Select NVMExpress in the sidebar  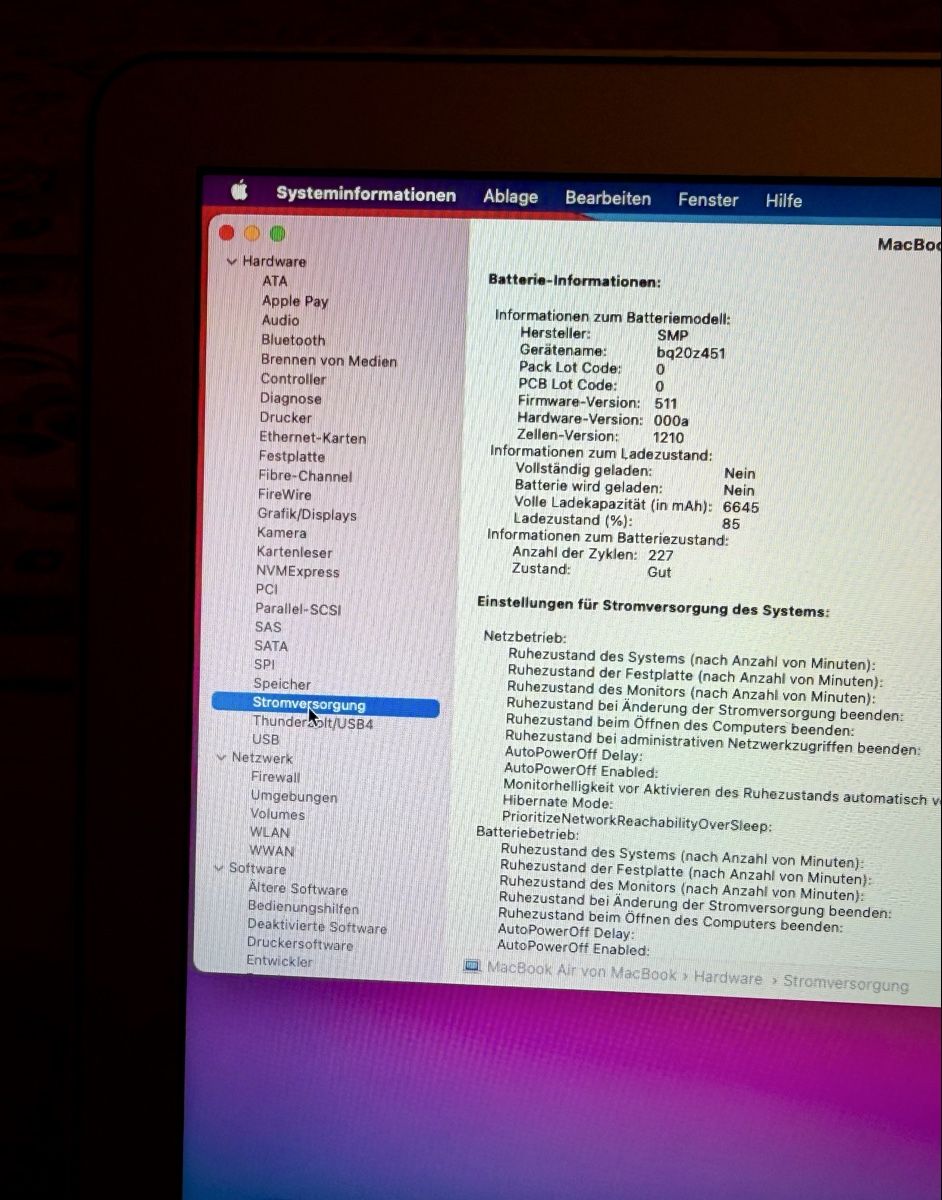(298, 571)
